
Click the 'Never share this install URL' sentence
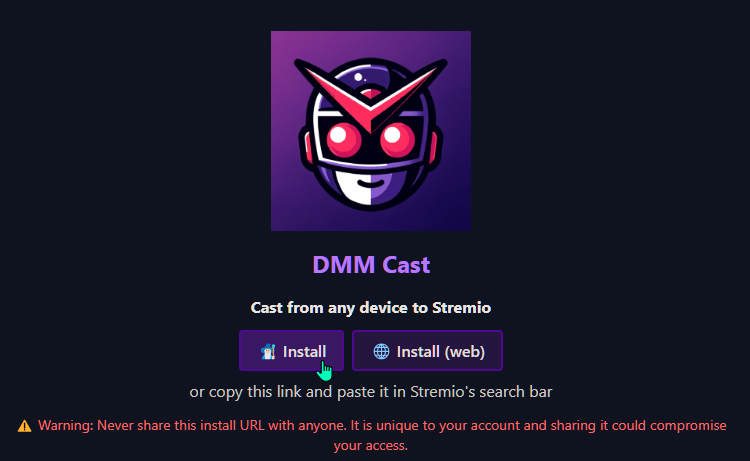coord(222,426)
